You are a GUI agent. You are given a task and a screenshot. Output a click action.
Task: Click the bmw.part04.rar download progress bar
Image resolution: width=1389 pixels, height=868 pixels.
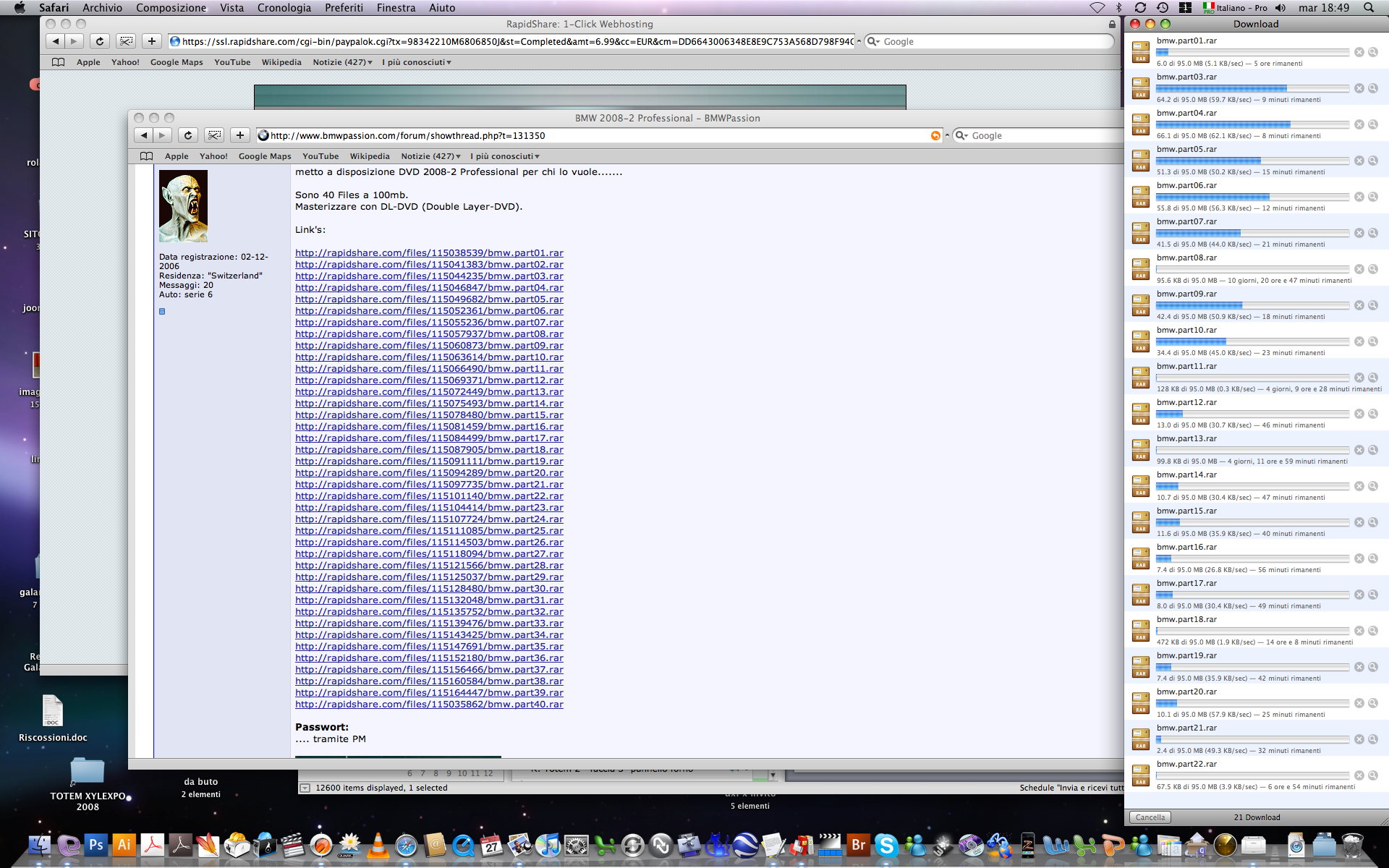click(1252, 124)
